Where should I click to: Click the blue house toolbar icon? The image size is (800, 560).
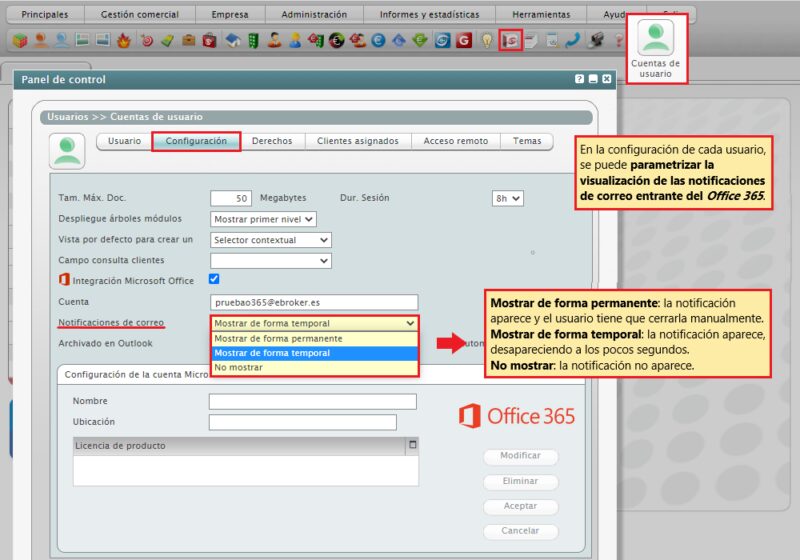233,40
